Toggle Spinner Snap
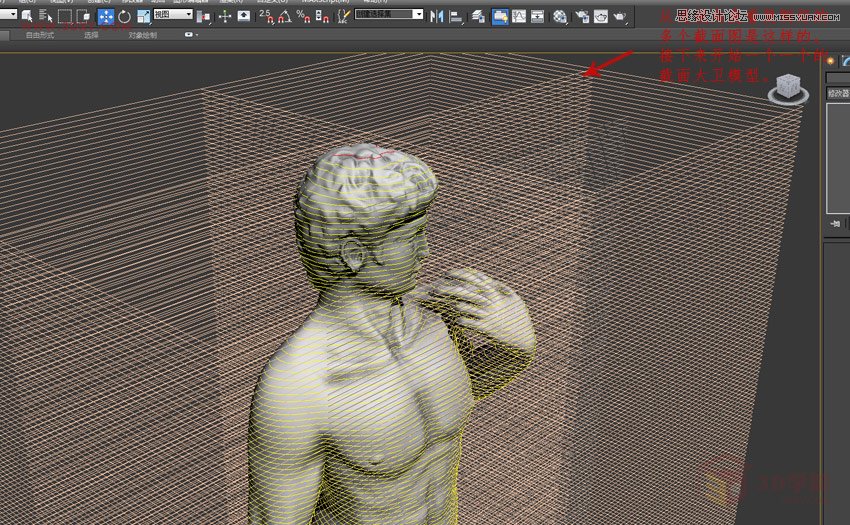The image size is (850, 525). 322,16
